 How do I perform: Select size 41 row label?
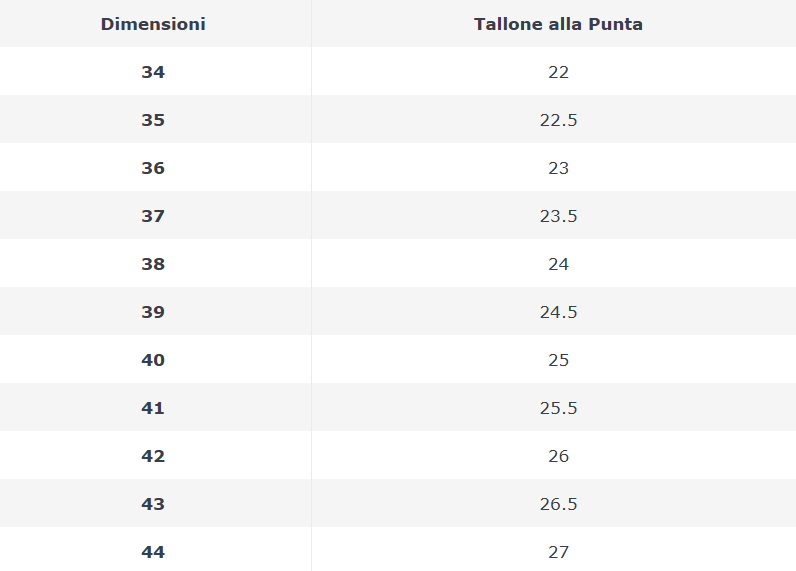pyautogui.click(x=153, y=408)
